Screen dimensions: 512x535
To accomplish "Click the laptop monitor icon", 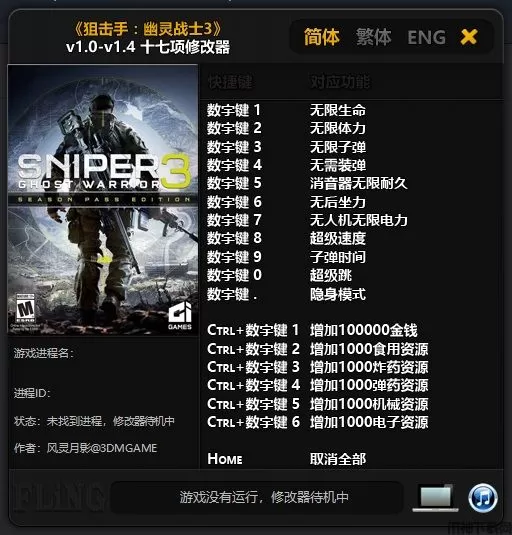I will coord(436,498).
